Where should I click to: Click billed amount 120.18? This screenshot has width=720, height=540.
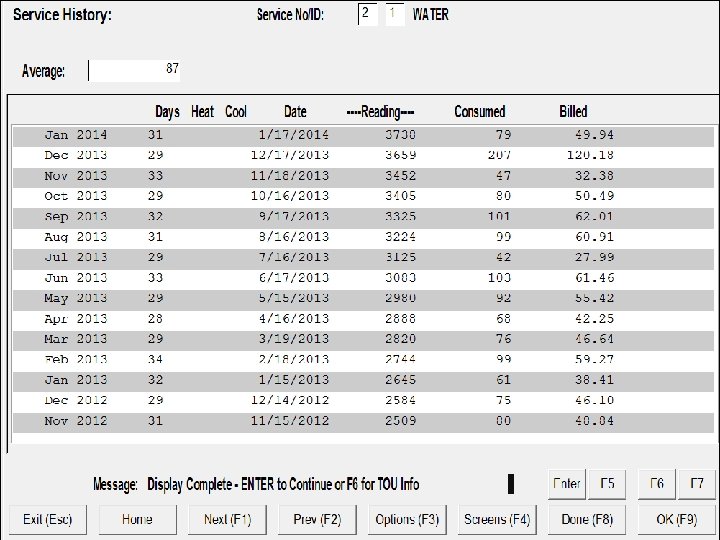point(591,156)
